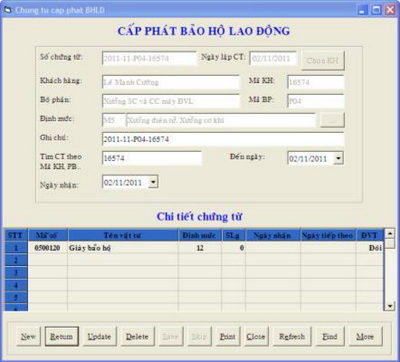400x362 pixels.
Task: Click the Mã số column header
Action: tap(48, 235)
